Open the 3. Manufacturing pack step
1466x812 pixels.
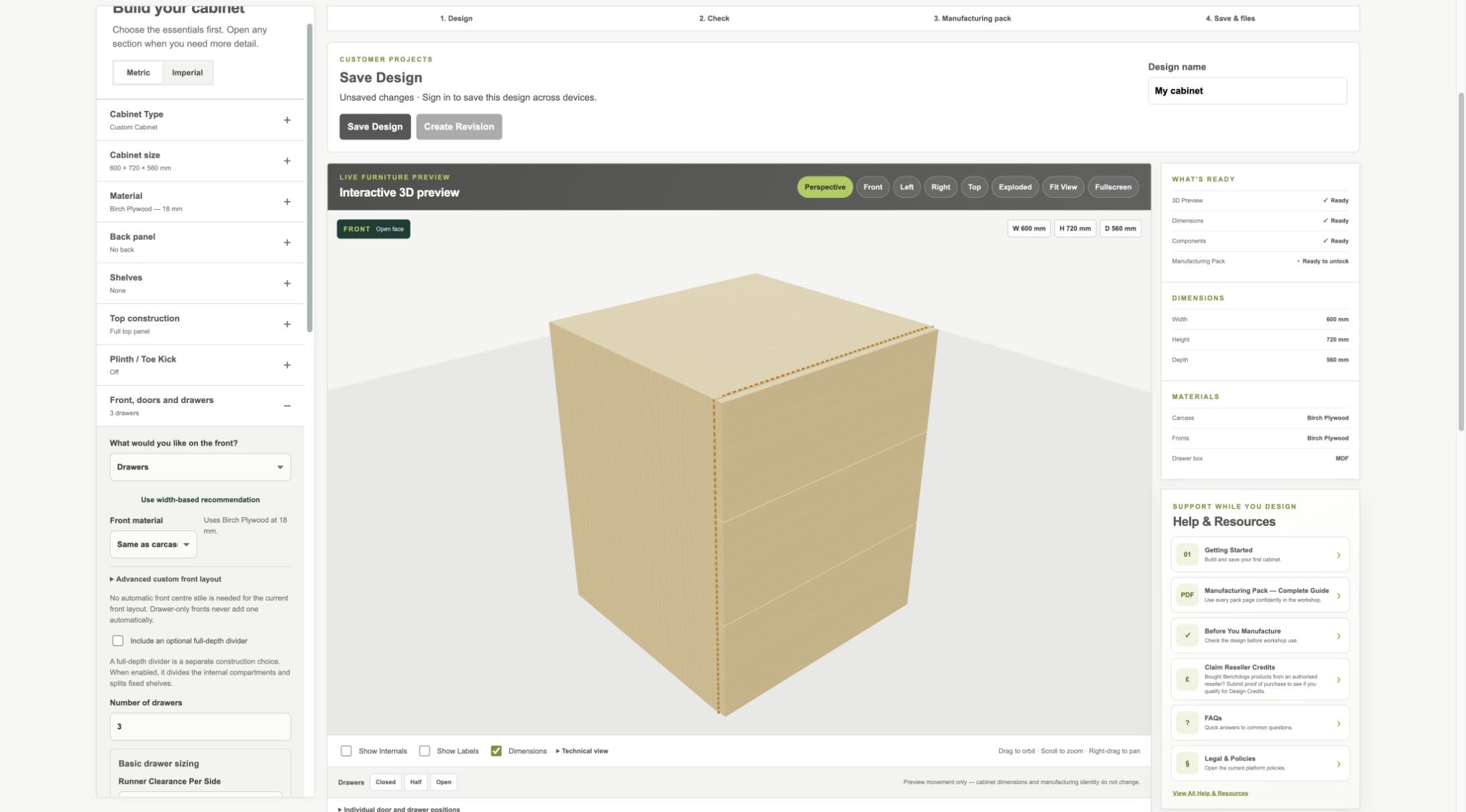pos(972,18)
